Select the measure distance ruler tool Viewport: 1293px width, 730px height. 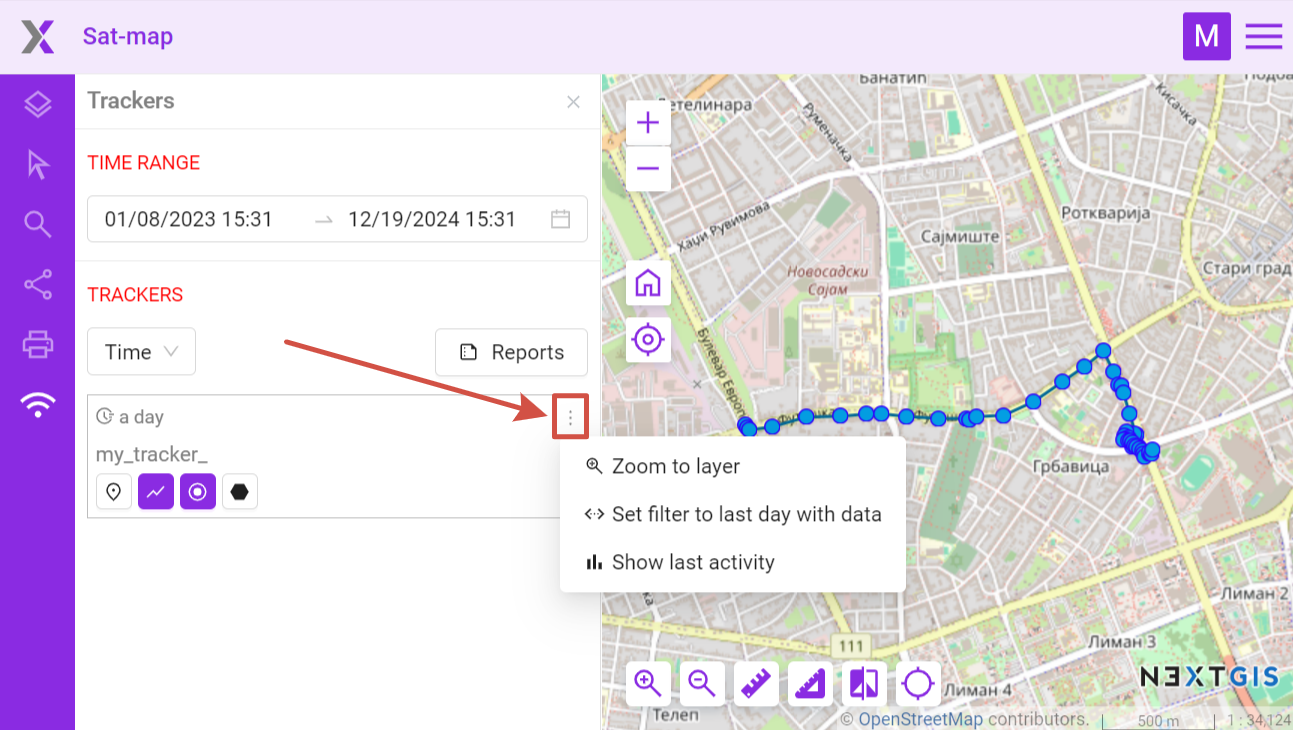coord(756,684)
